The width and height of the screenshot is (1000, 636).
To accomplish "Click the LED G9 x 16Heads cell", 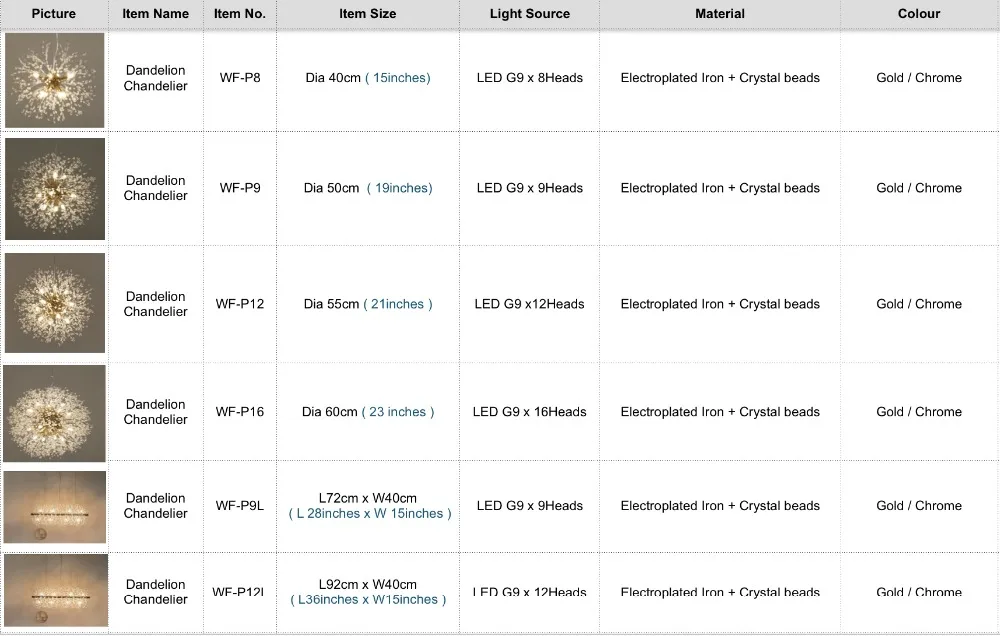I will point(530,412).
